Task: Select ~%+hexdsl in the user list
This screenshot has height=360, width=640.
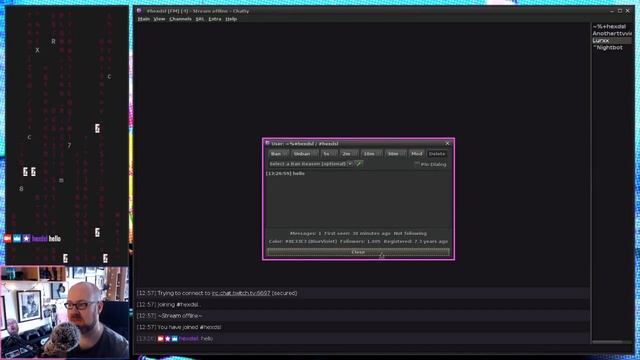Action: [x=609, y=27]
